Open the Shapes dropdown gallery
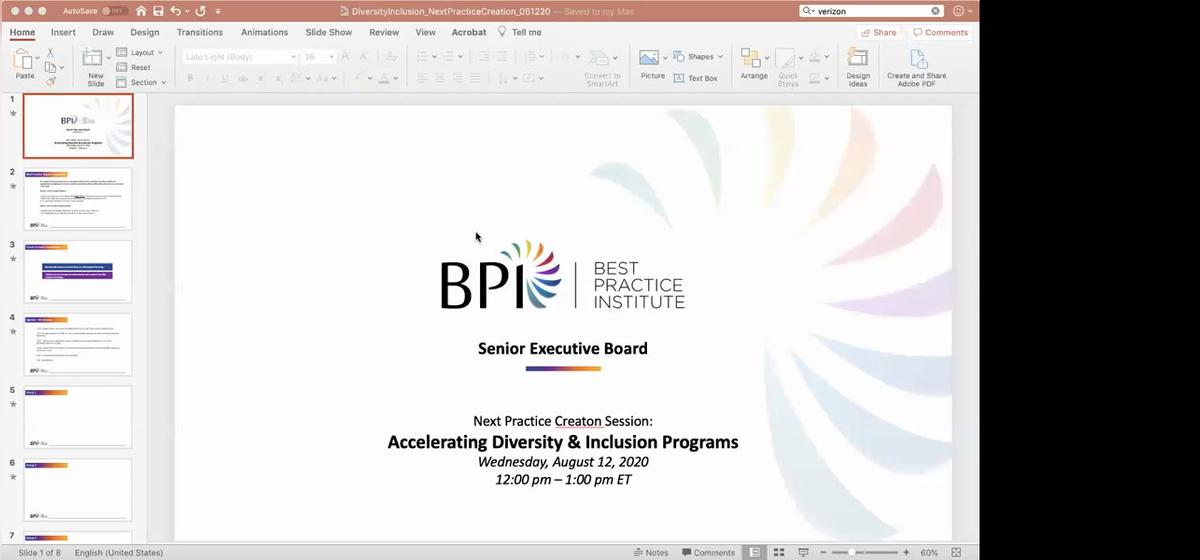 tap(698, 57)
